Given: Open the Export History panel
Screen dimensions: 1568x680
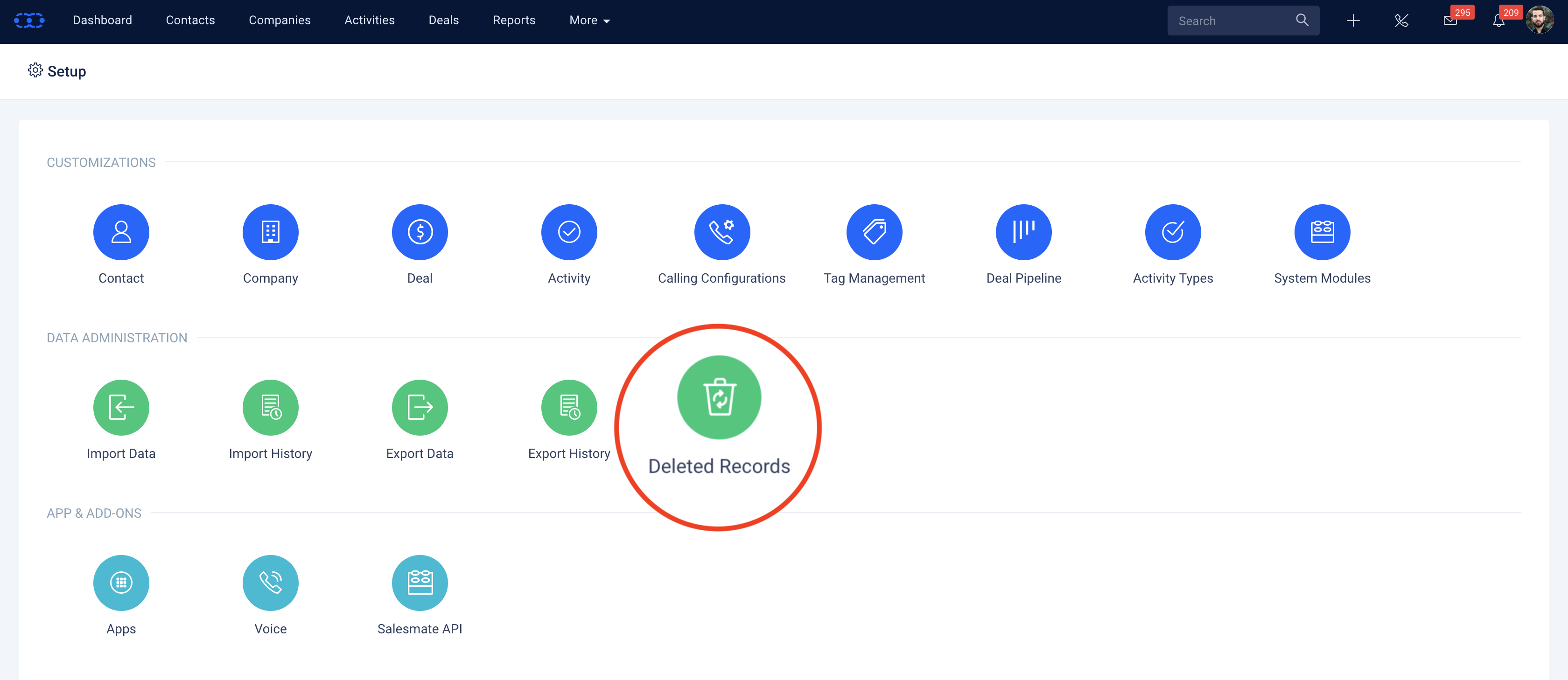Looking at the screenshot, I should 569,407.
